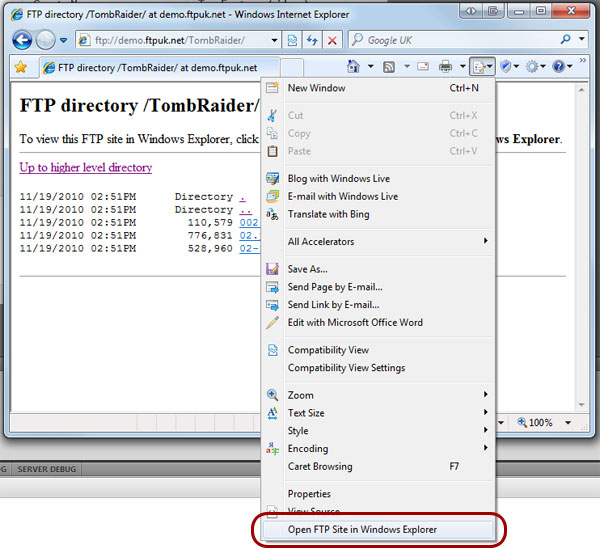Click the vertical scrollbar down arrow

tap(582, 405)
